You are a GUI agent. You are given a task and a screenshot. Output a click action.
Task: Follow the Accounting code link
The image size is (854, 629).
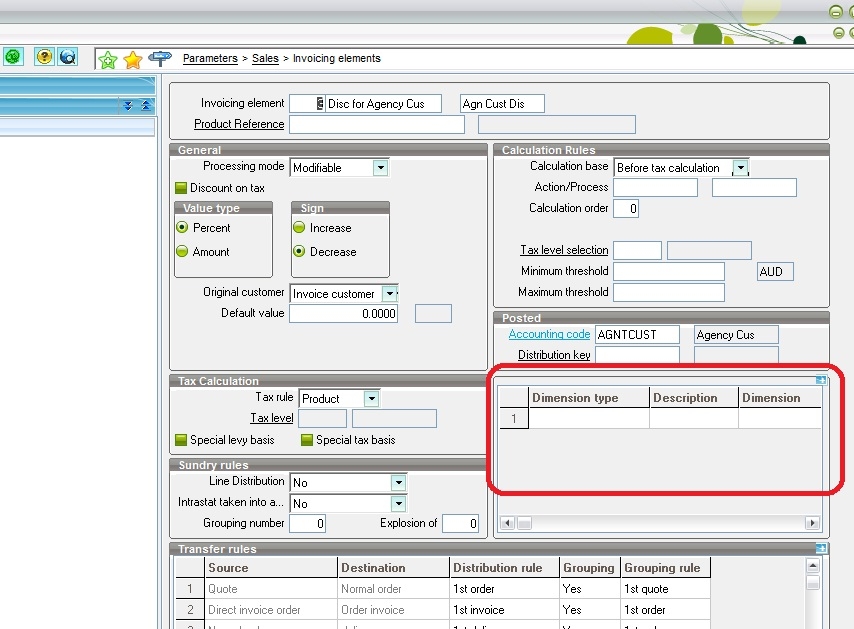549,334
